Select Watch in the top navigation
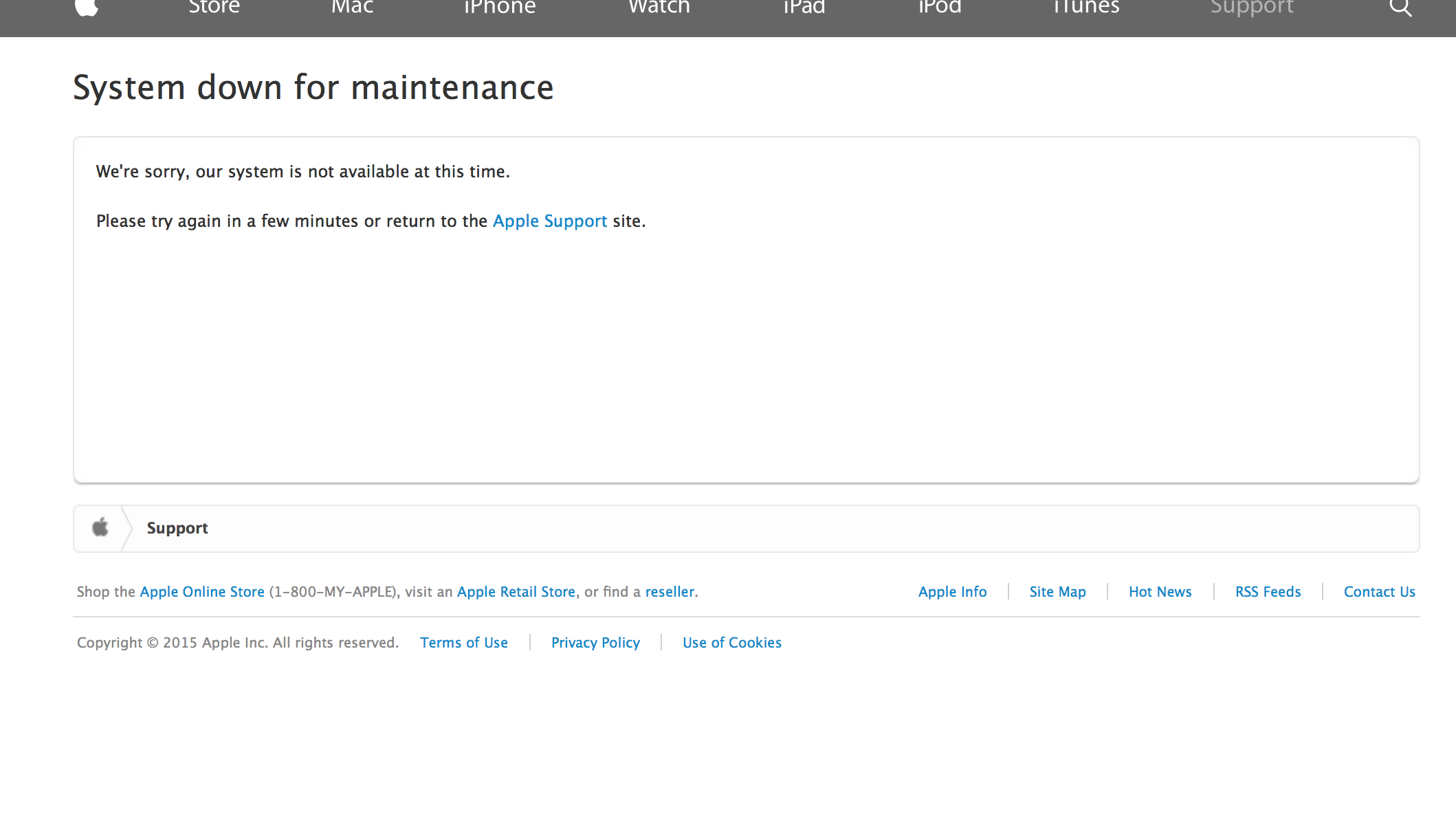This screenshot has height=814, width=1456. tap(659, 8)
